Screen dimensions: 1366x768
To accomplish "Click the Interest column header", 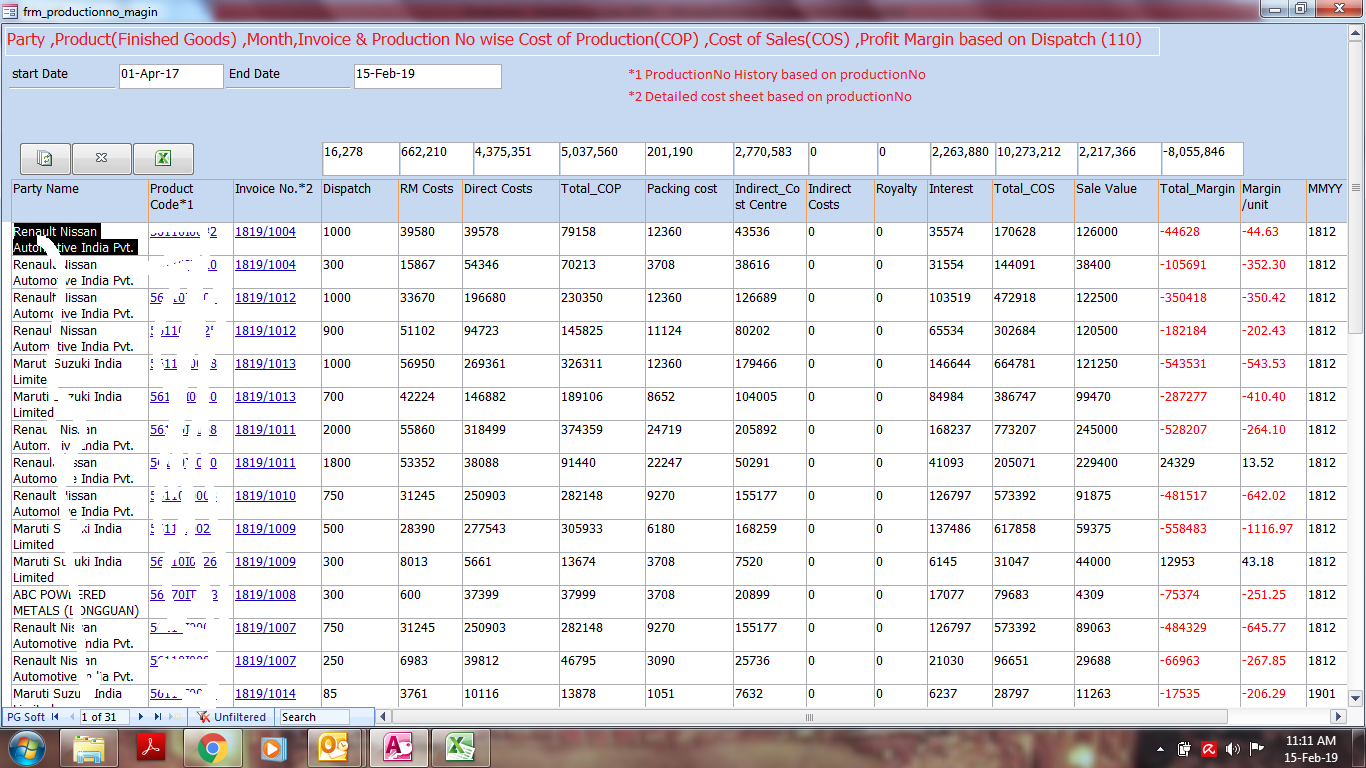I will (959, 200).
